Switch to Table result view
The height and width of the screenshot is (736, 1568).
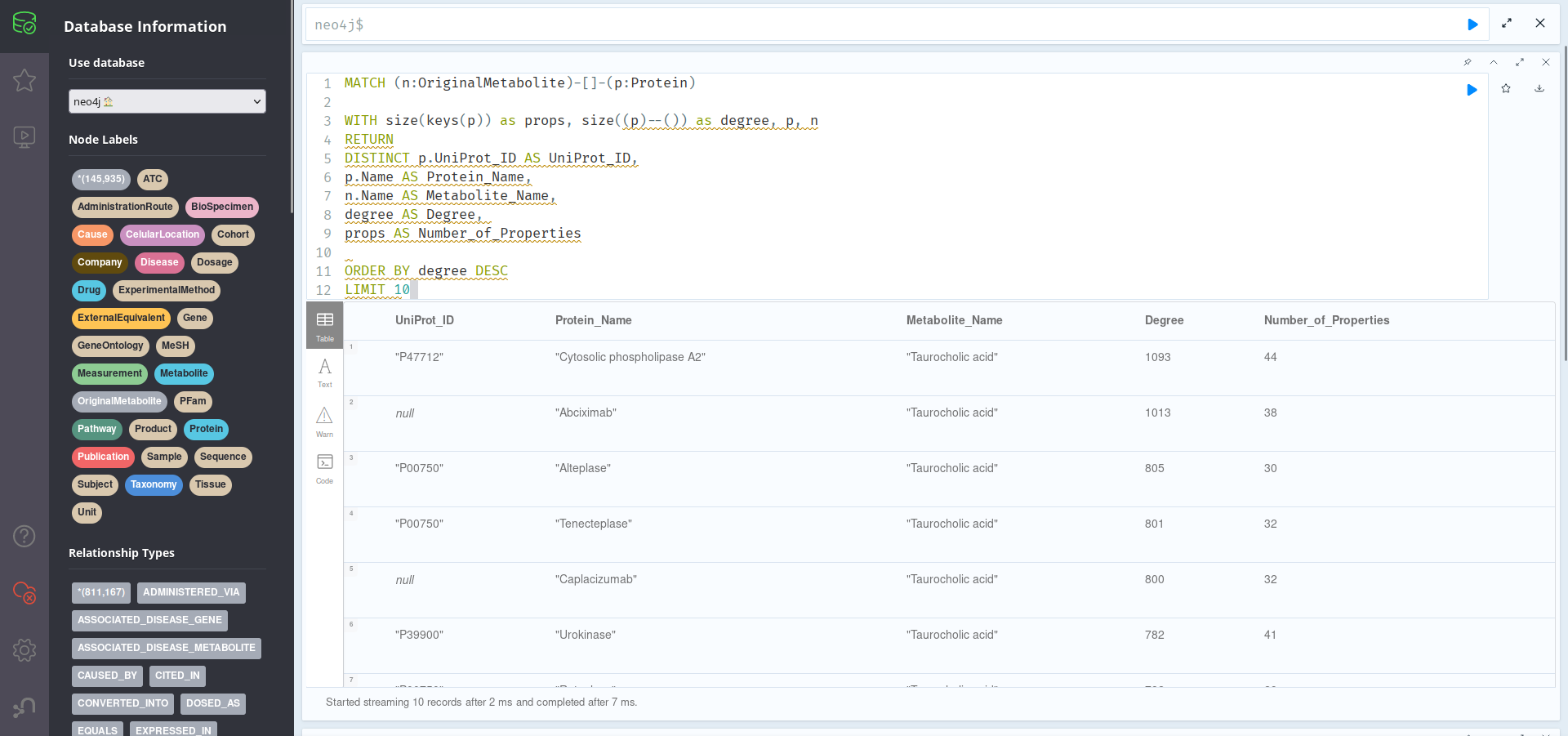coord(324,326)
